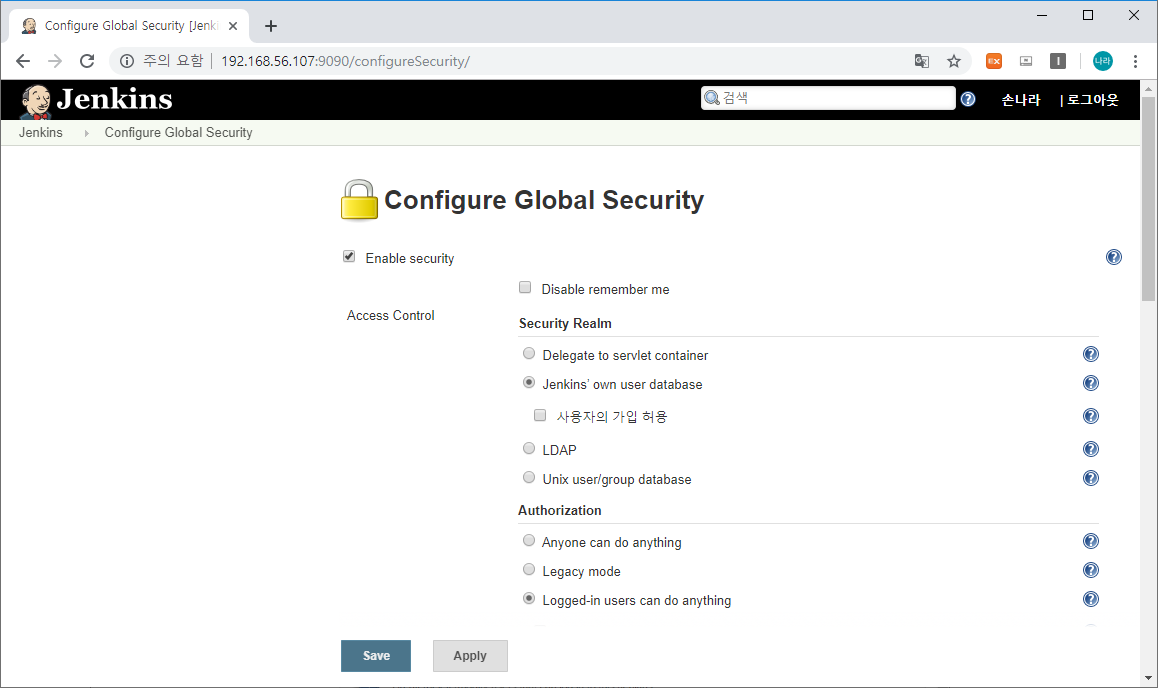1158x688 pixels.
Task: Show help for LDAP option
Action: [x=1091, y=450]
